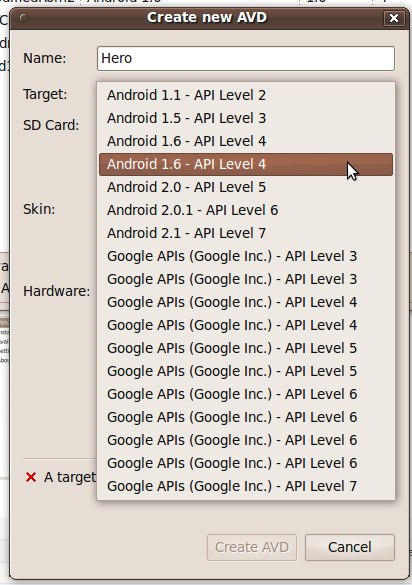Click the red X error icon
The height and width of the screenshot is (585, 412).
click(31, 477)
